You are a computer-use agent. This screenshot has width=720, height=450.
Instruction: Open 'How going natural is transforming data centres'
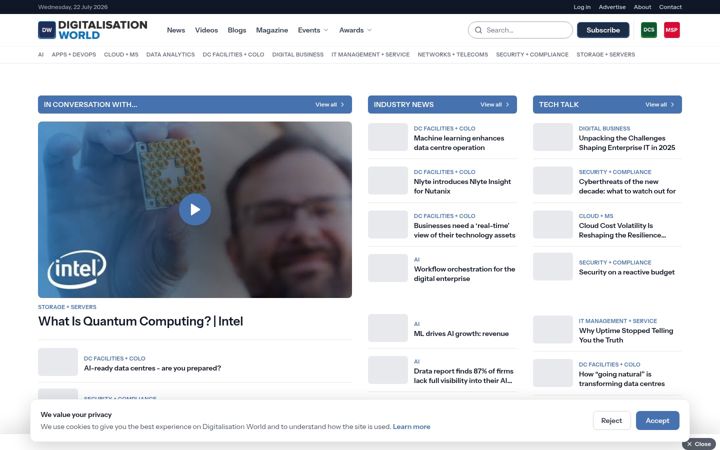(622, 379)
